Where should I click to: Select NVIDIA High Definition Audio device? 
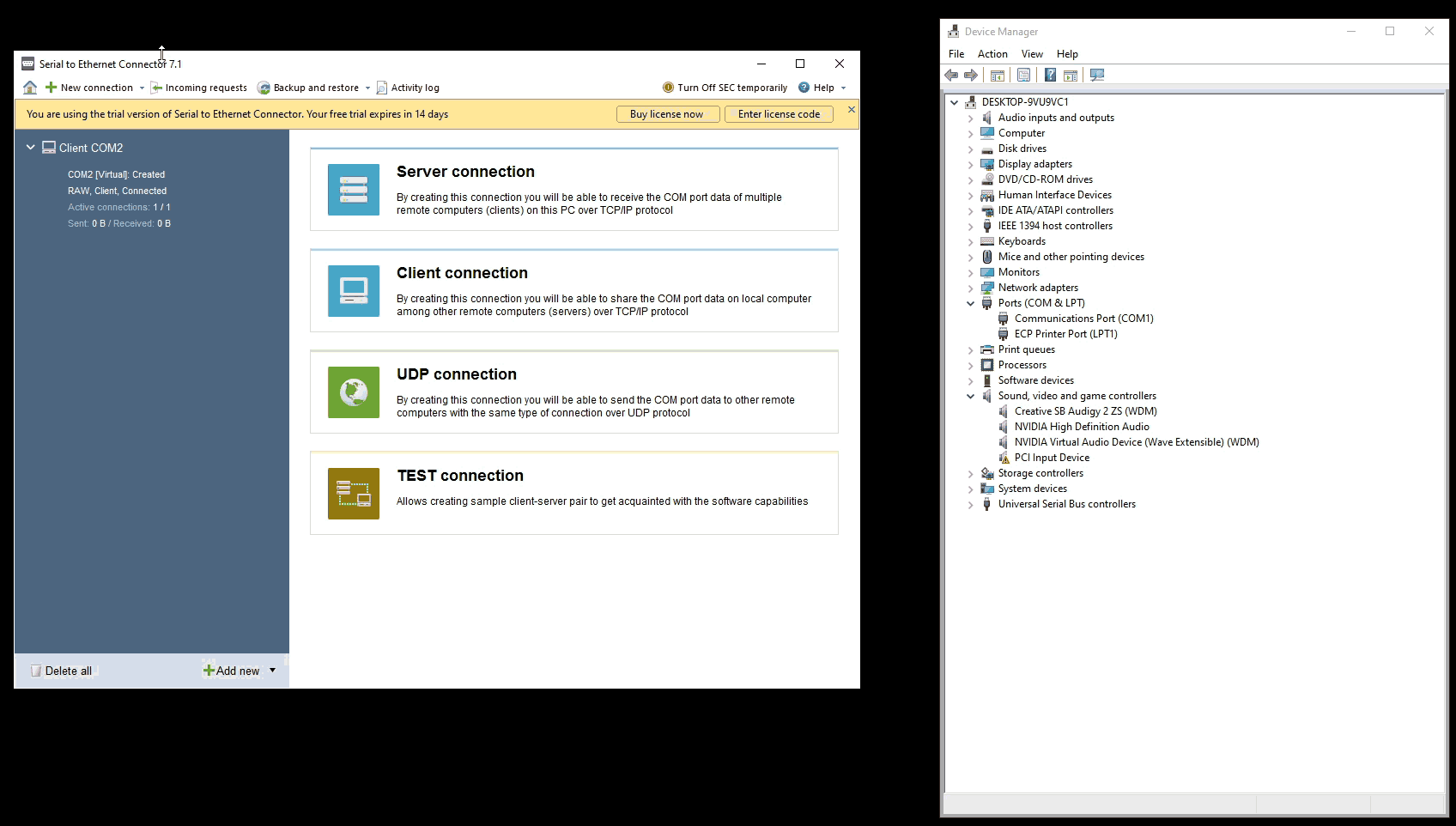[x=1082, y=427]
